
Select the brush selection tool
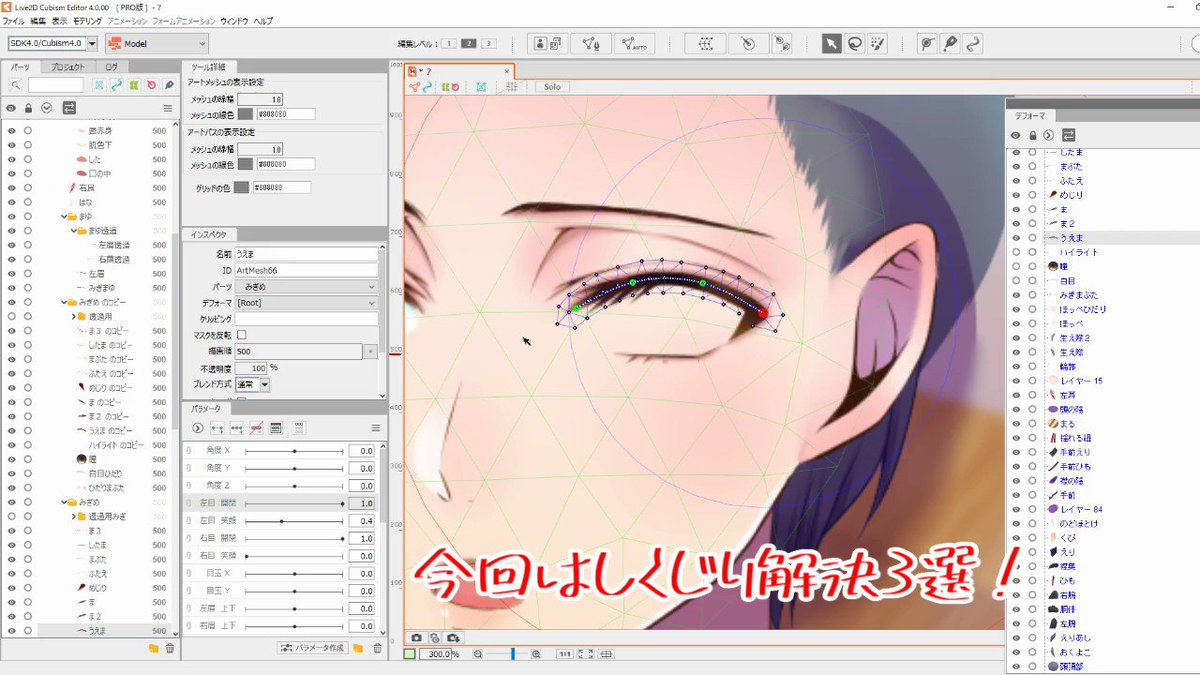(x=879, y=44)
